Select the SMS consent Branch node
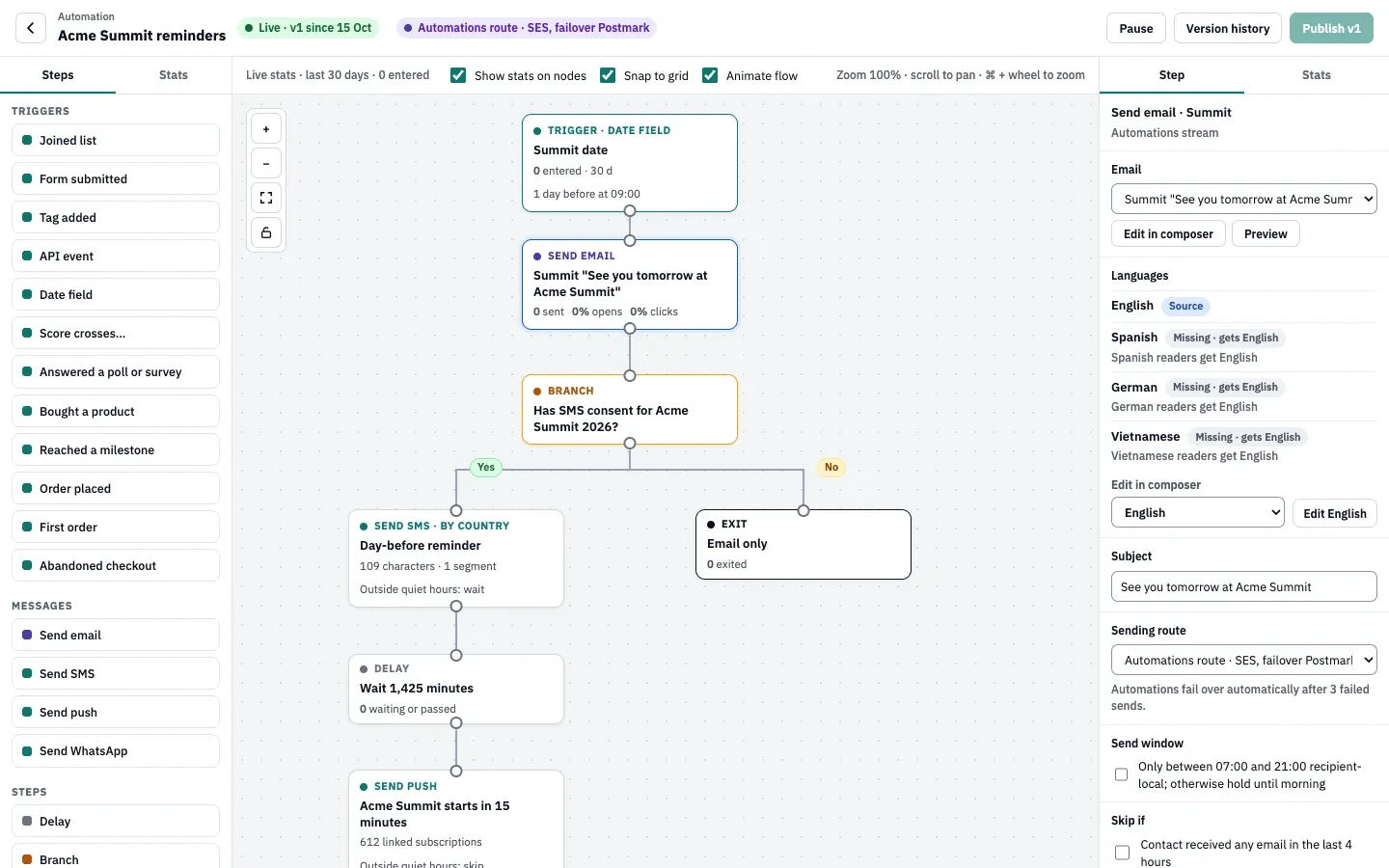Image resolution: width=1389 pixels, height=868 pixels. pos(630,409)
